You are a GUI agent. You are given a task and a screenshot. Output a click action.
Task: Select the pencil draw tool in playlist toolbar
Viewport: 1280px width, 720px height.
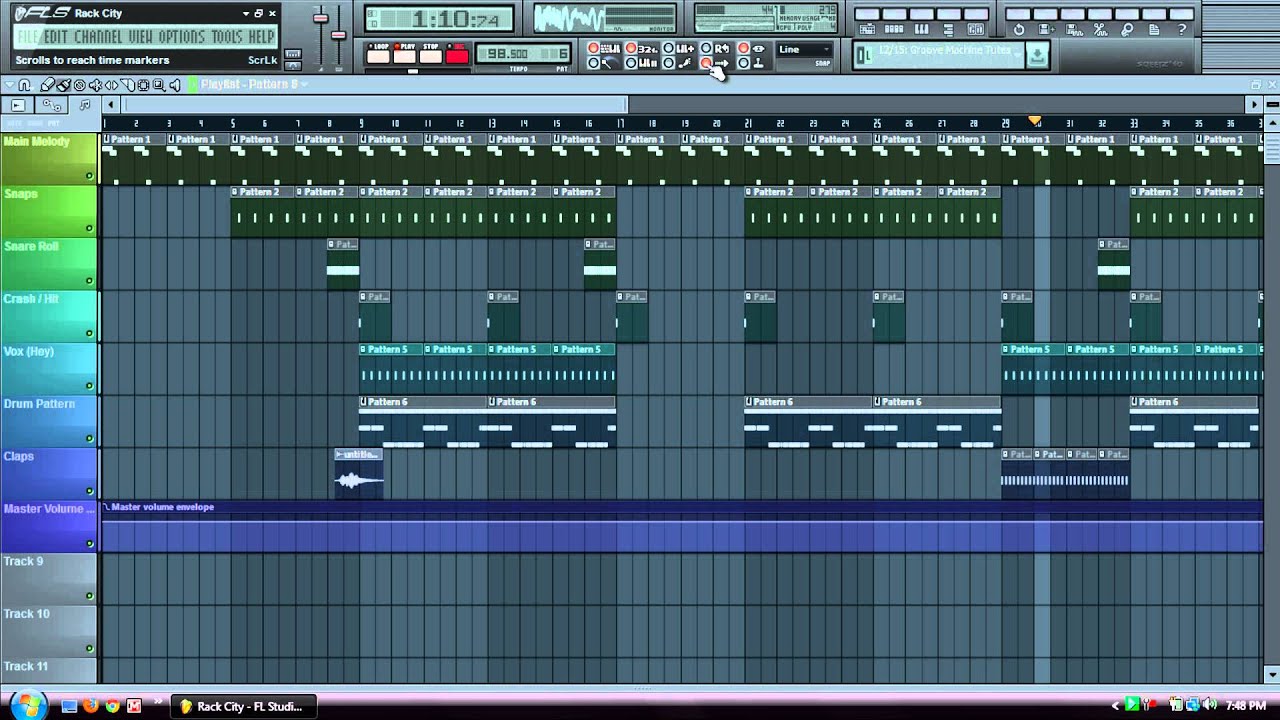pos(47,85)
